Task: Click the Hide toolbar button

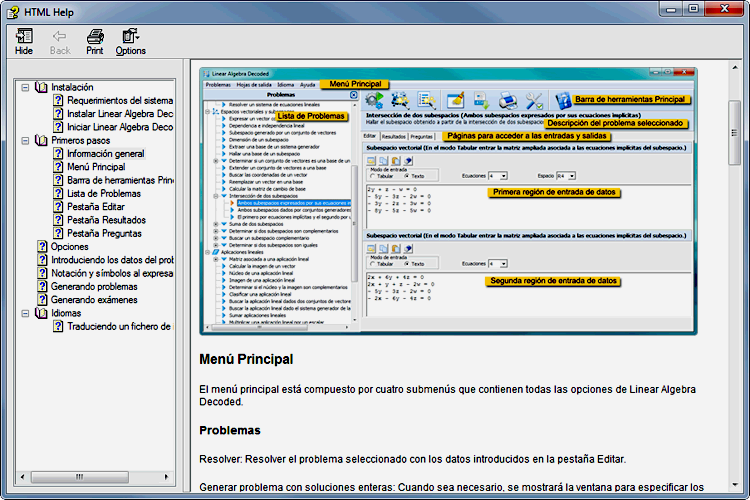Action: click(24, 42)
